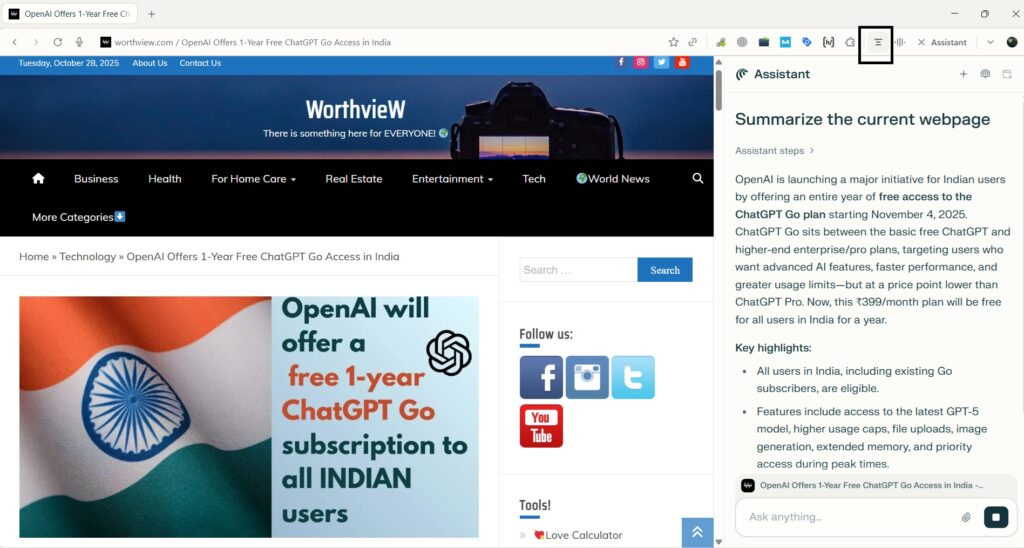Open the dark profile avatar icon
Viewport: 1024px width, 548px height.
click(1012, 42)
